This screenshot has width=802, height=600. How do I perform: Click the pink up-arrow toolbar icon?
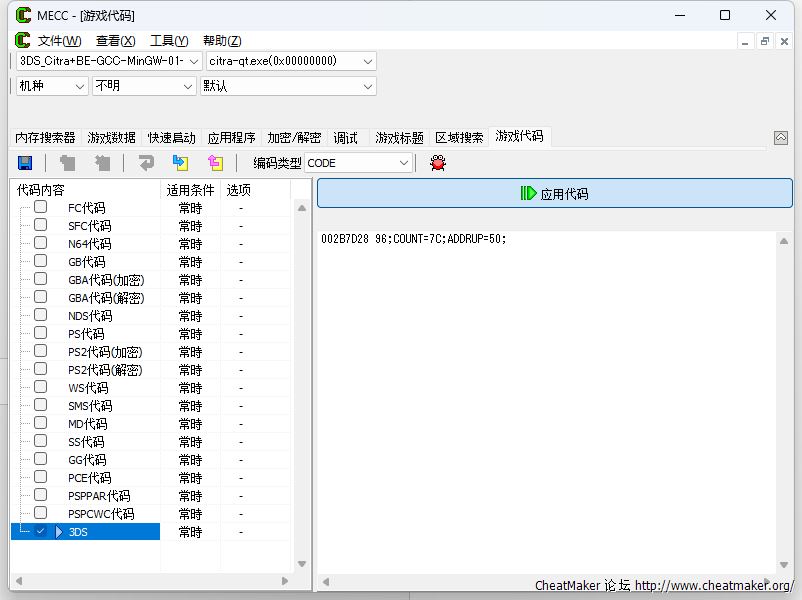(215, 163)
